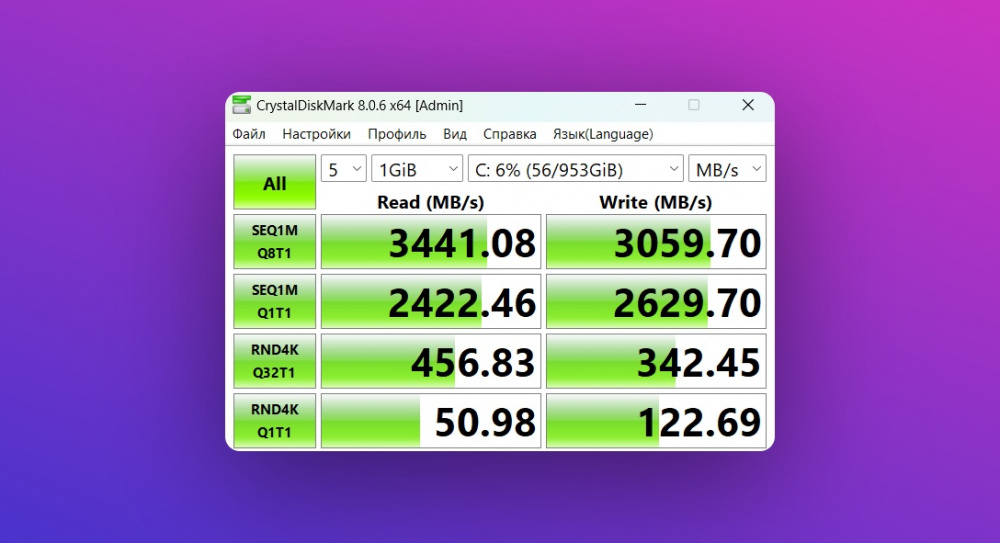Expand the test count dropdown showing 5

pyautogui.click(x=344, y=169)
